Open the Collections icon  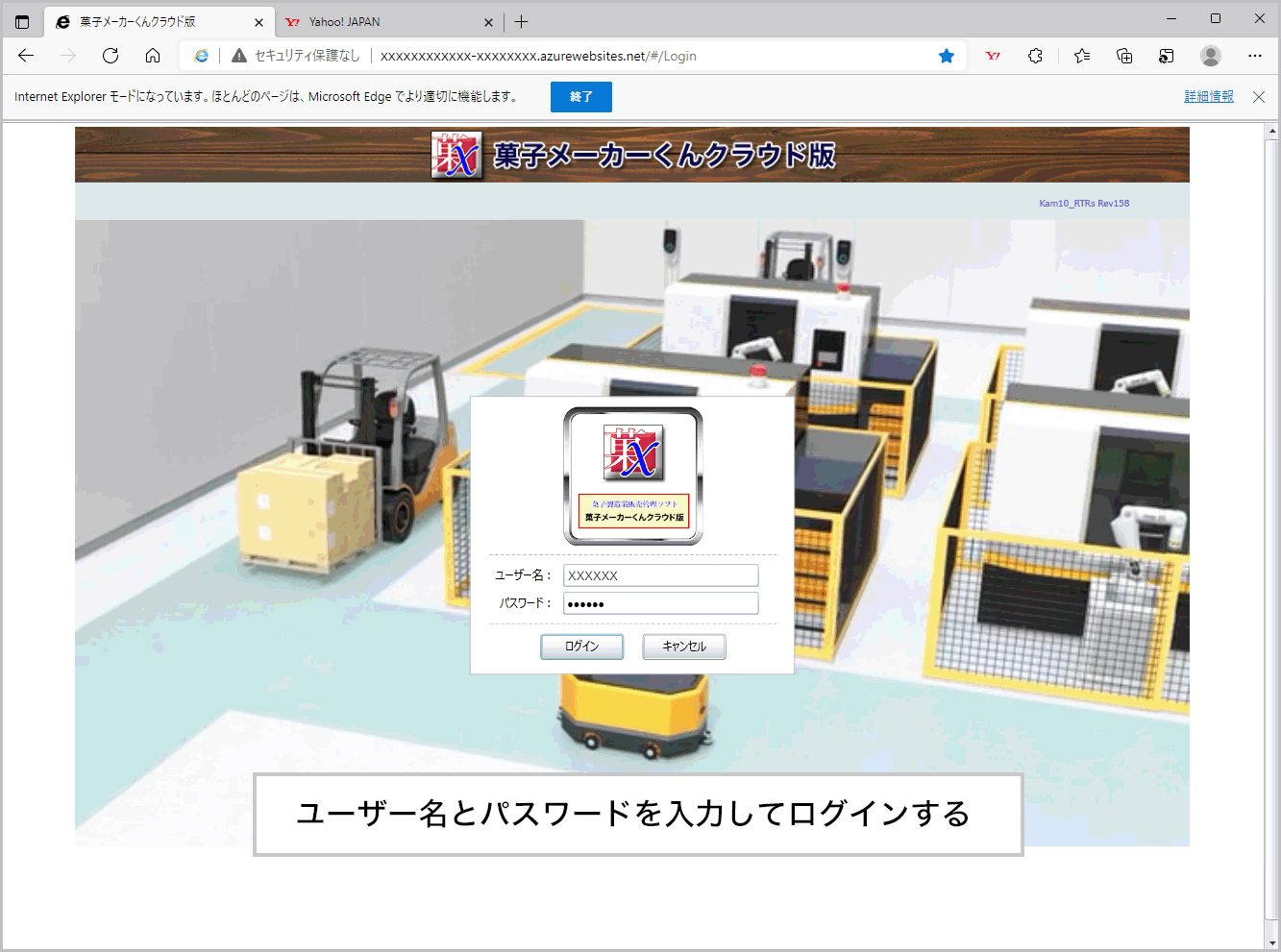1124,56
